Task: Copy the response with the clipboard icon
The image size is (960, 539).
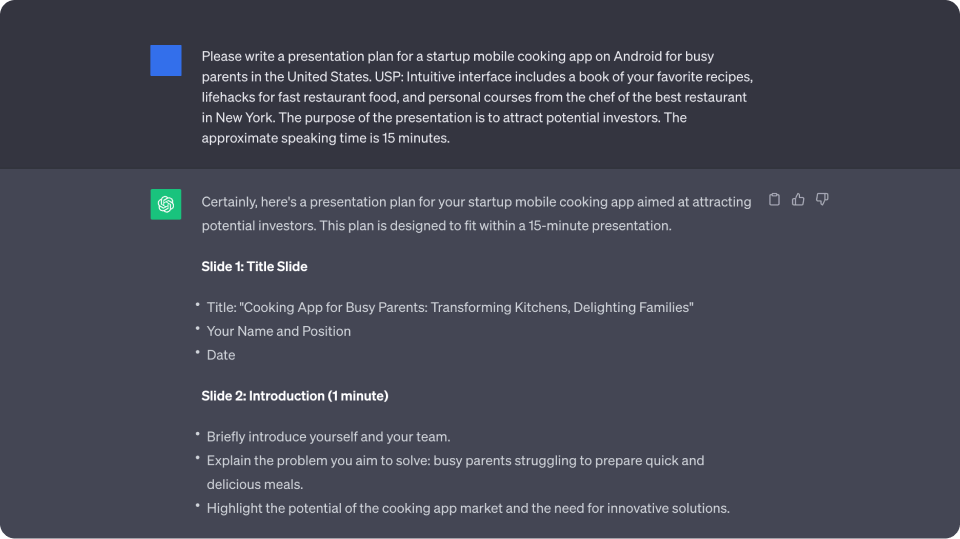Action: [x=774, y=200]
